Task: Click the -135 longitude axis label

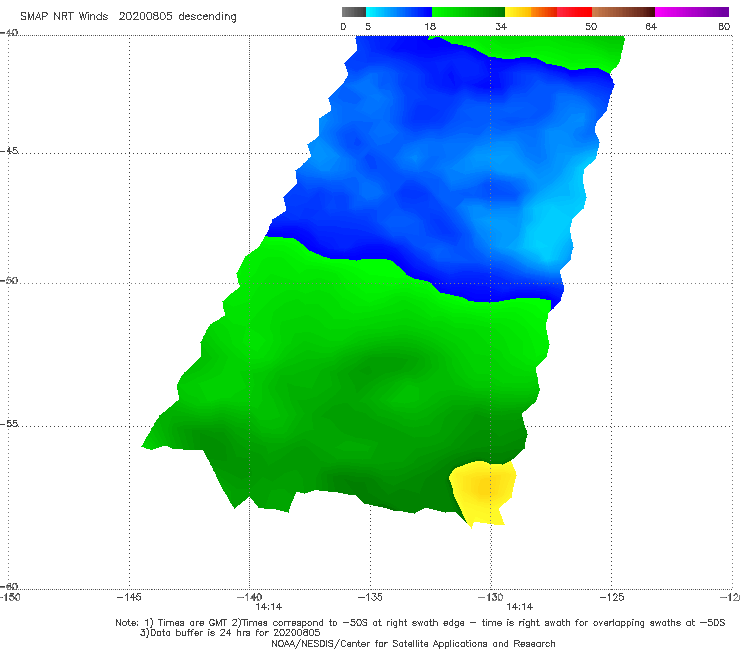Action: pos(370,597)
